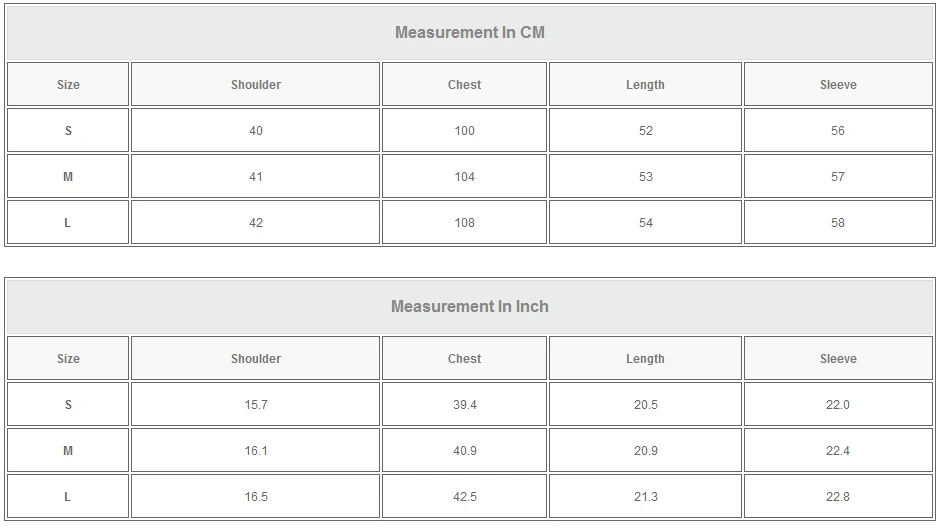This screenshot has width=940, height=528.
Task: Click the length value 53 cell
Action: (645, 177)
